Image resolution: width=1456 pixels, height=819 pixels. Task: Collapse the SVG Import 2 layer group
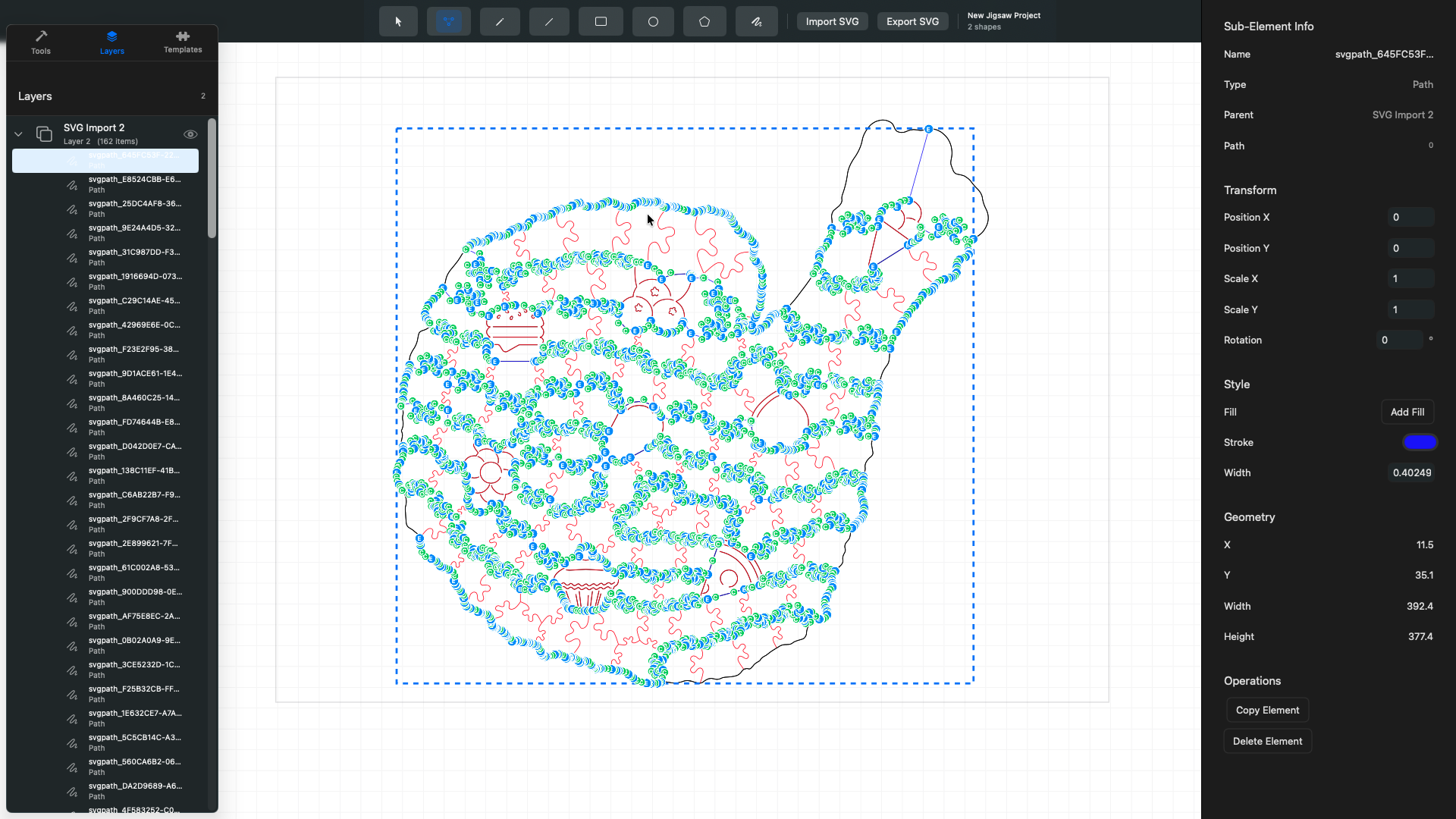pos(17,133)
